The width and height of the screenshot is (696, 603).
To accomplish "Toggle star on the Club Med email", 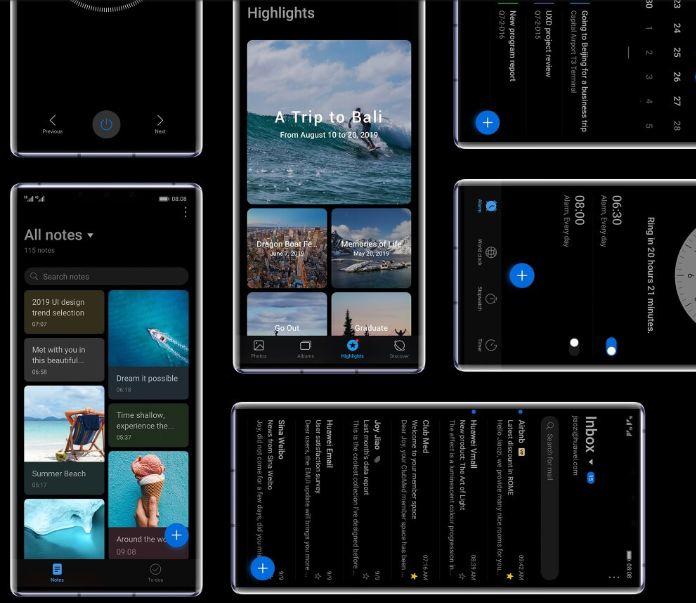I will 414,576.
